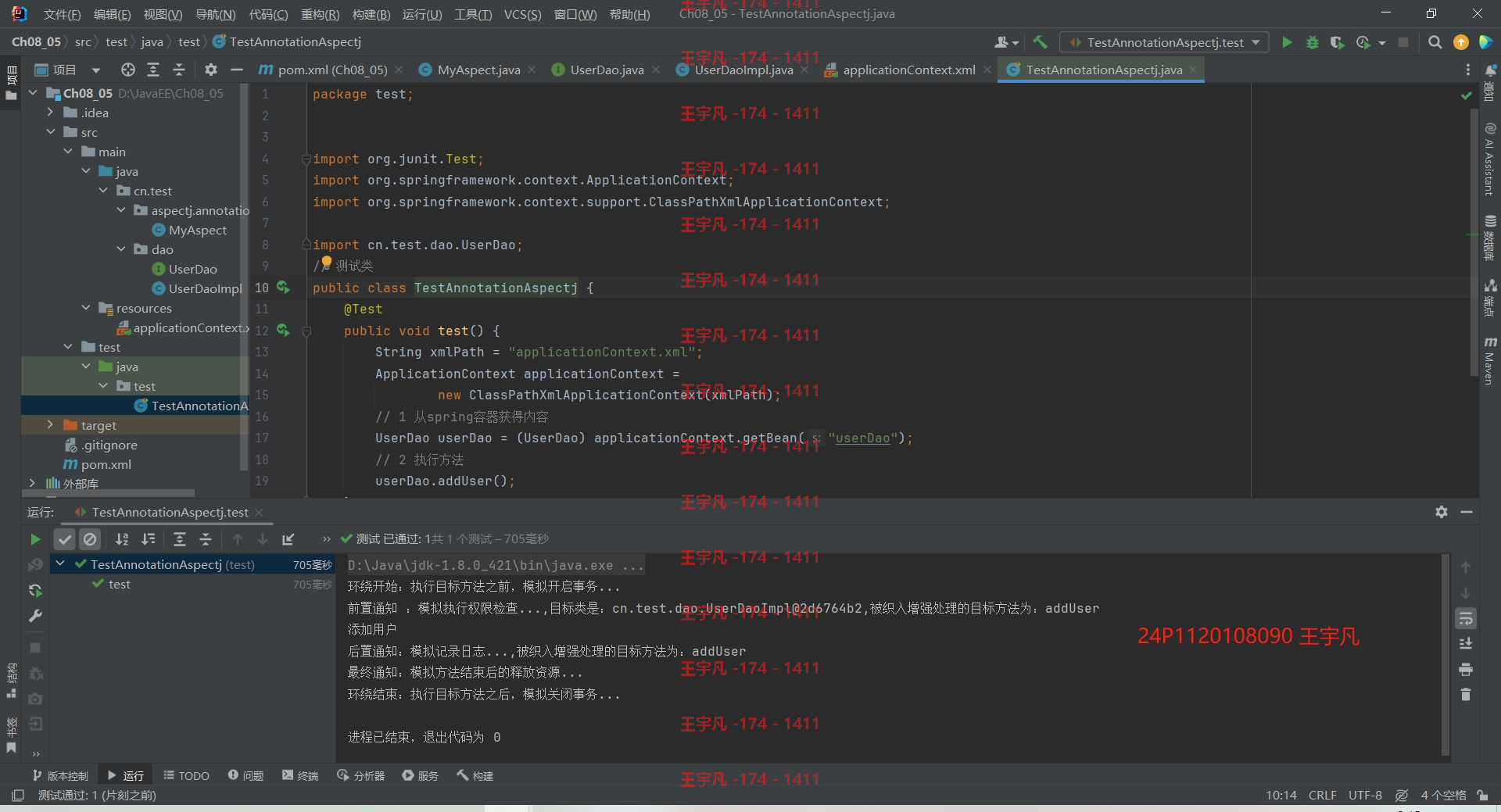
Task: Click the project tree horizontal scrollbar
Action: point(109,493)
